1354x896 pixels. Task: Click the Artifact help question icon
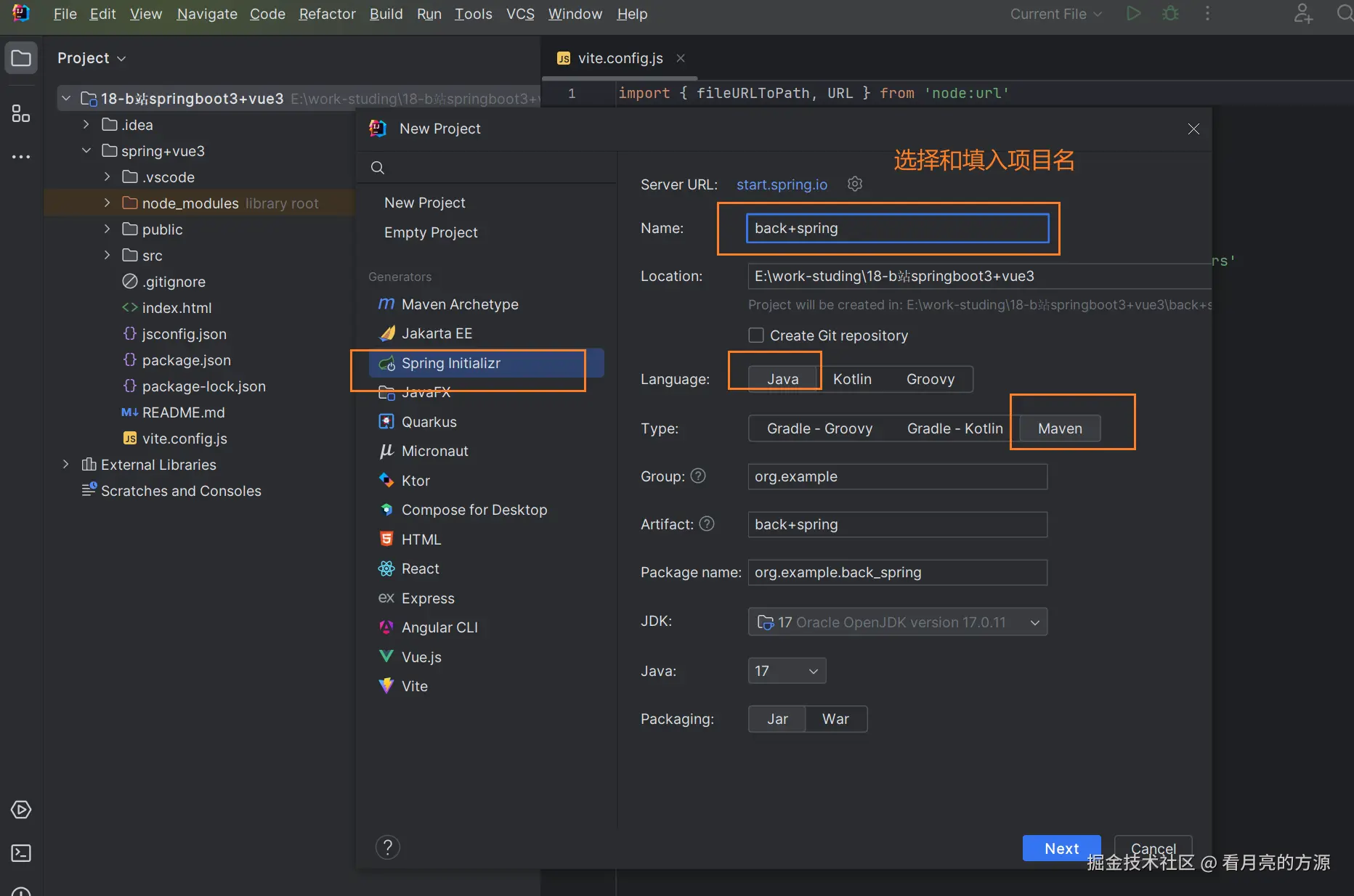pyautogui.click(x=707, y=524)
